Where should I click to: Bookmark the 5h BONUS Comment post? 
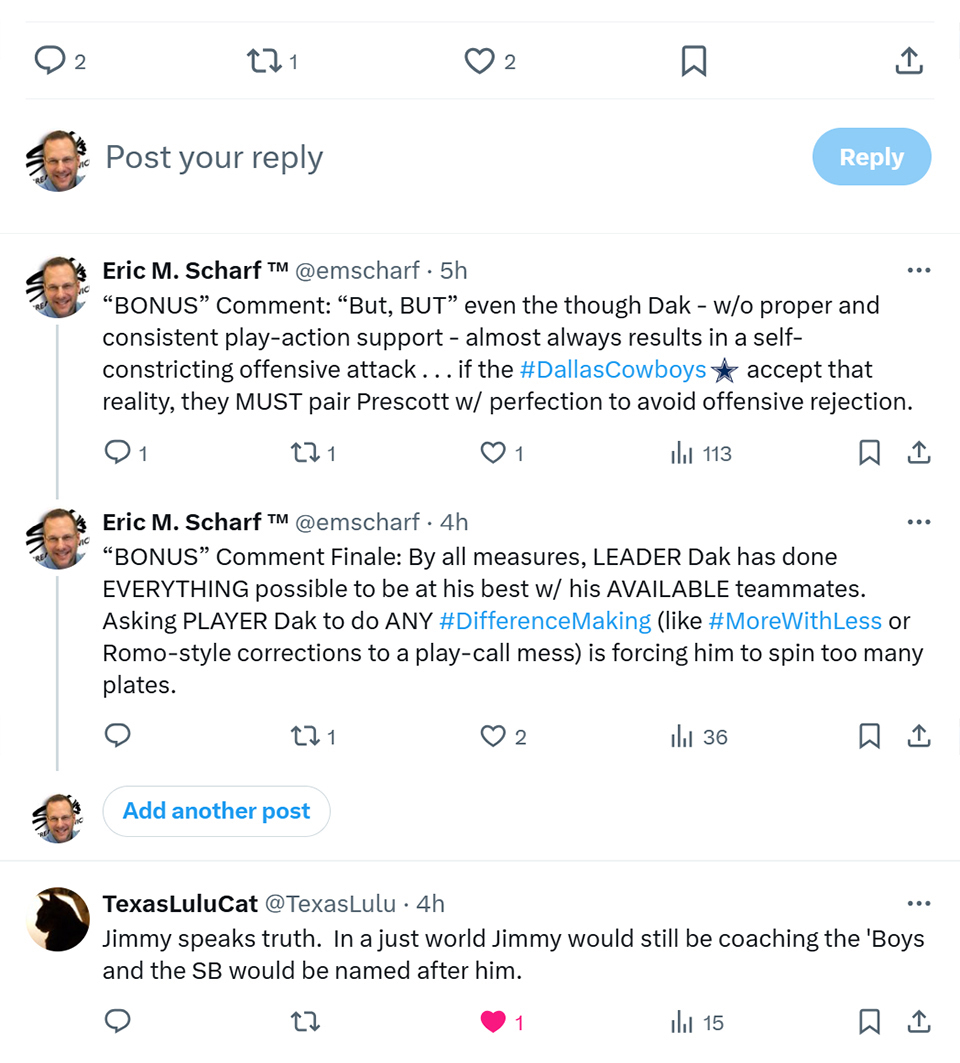(x=869, y=453)
